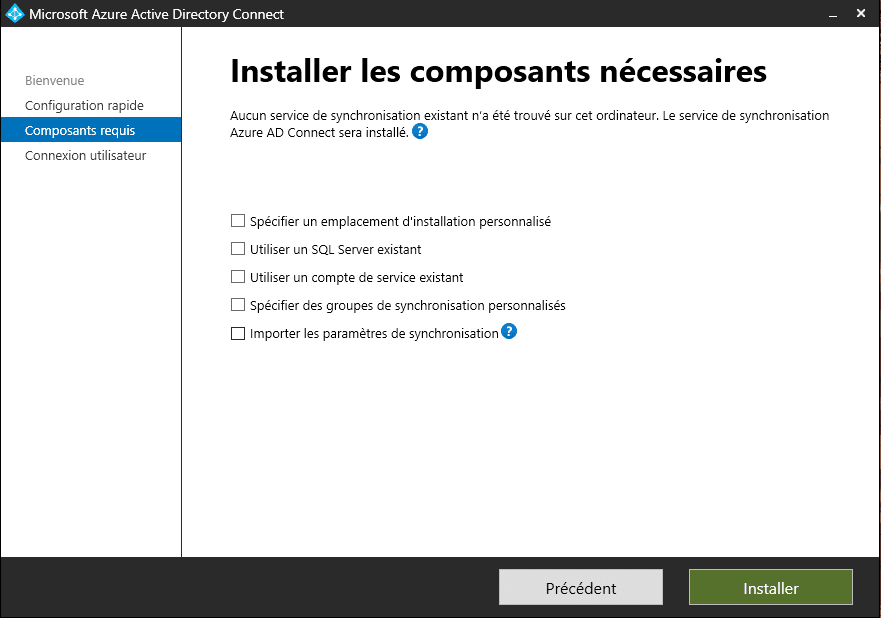Select Configuration rapide in the sidebar
The width and height of the screenshot is (881, 618).
coord(84,105)
